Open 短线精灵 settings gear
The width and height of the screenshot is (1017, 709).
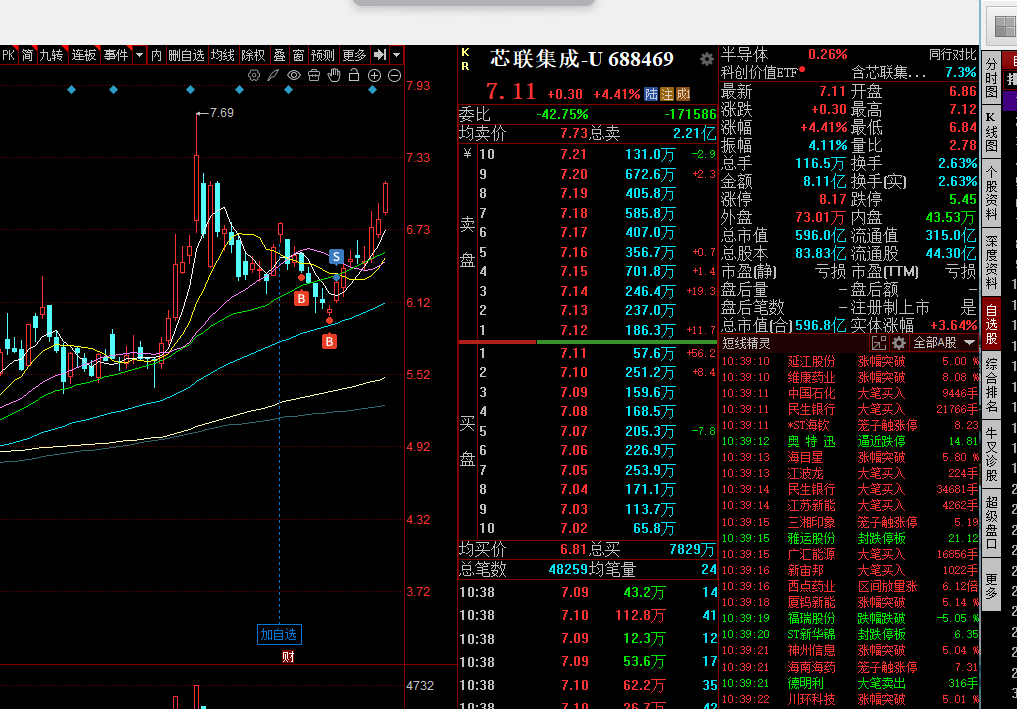tap(899, 343)
